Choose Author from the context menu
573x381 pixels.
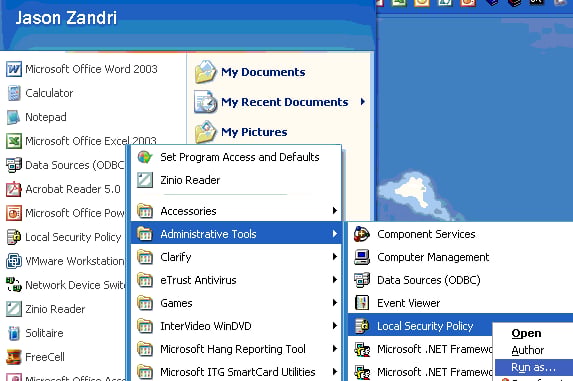[x=528, y=350]
